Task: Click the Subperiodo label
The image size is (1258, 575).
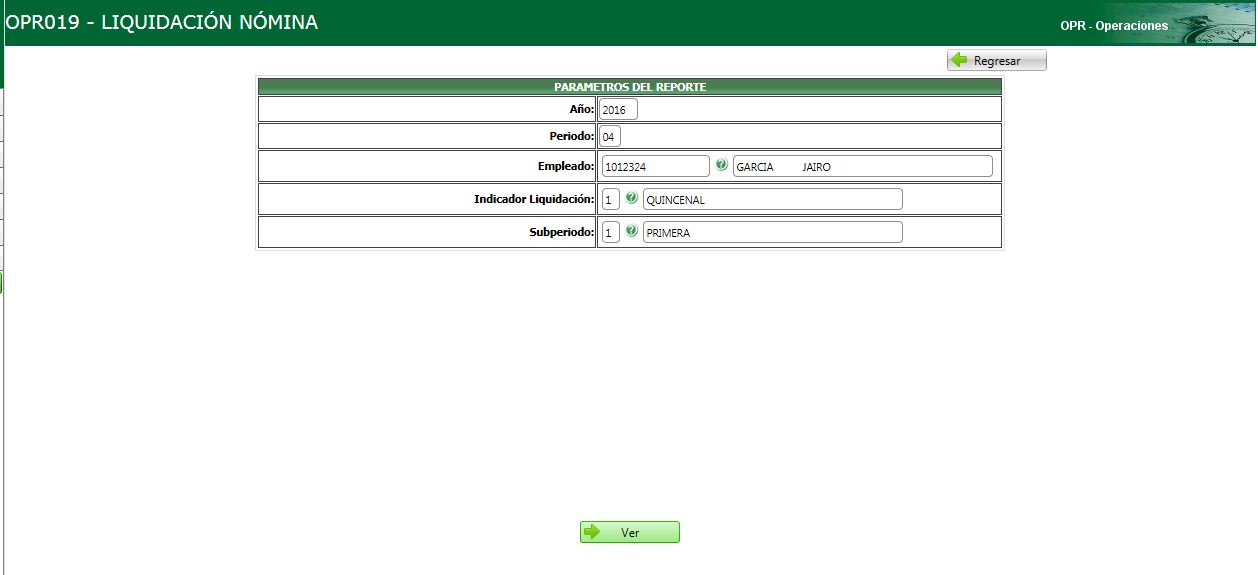Action: [562, 232]
